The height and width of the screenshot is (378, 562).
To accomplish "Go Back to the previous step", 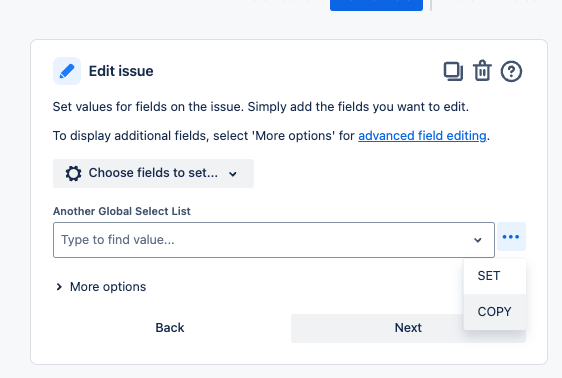I will coord(170,328).
